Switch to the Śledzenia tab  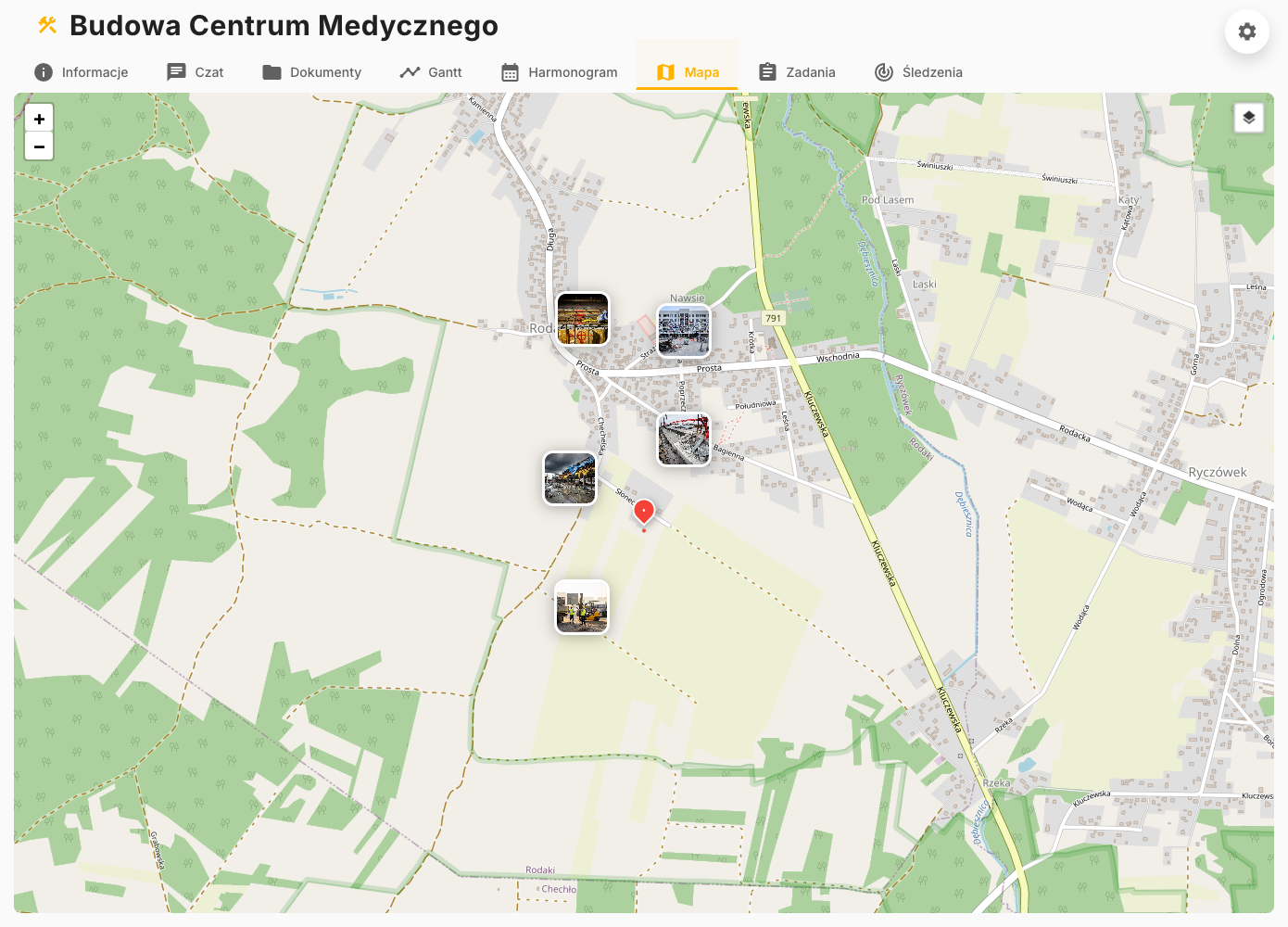919,72
